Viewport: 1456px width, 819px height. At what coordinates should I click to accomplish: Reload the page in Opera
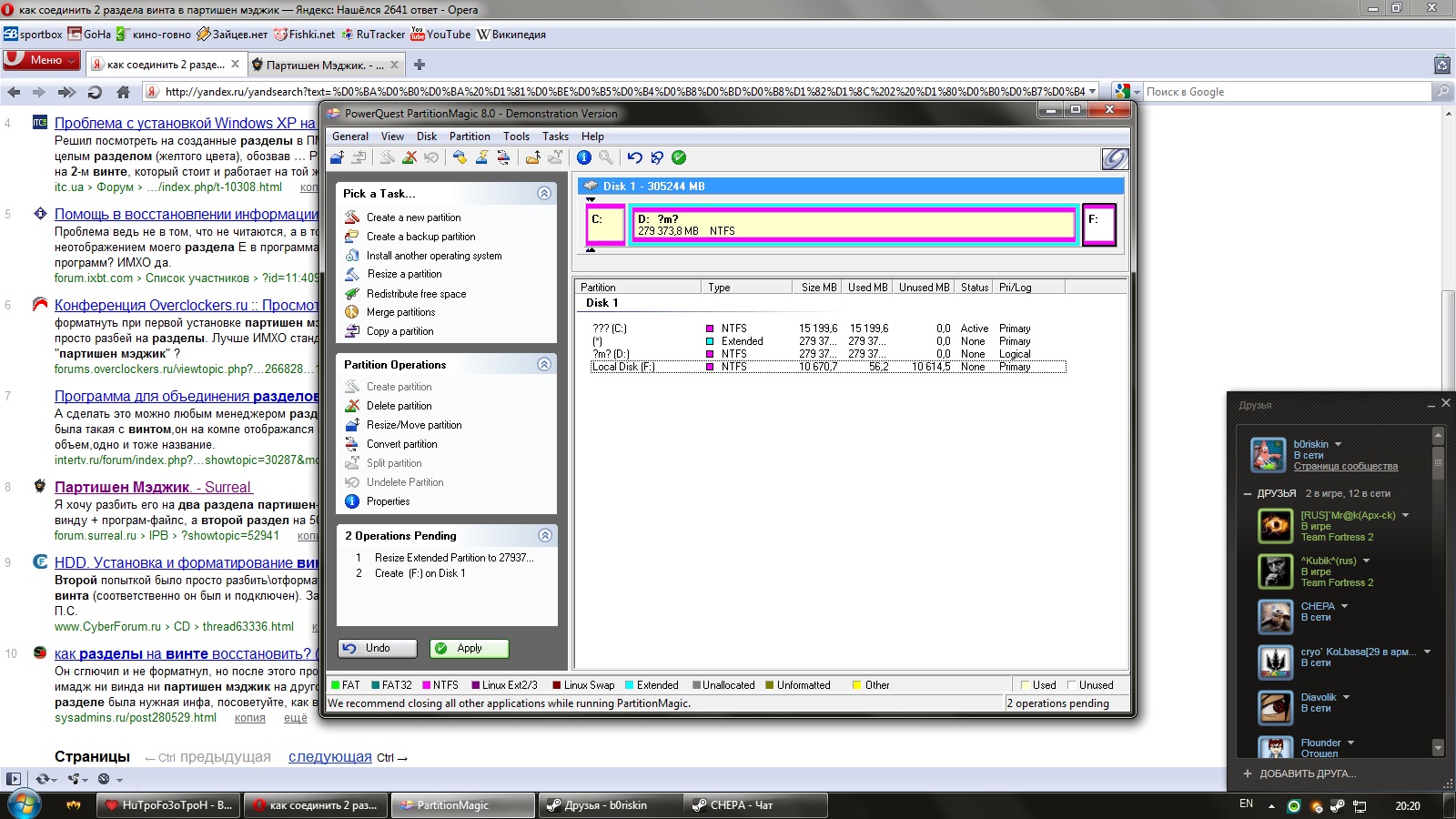point(95,92)
